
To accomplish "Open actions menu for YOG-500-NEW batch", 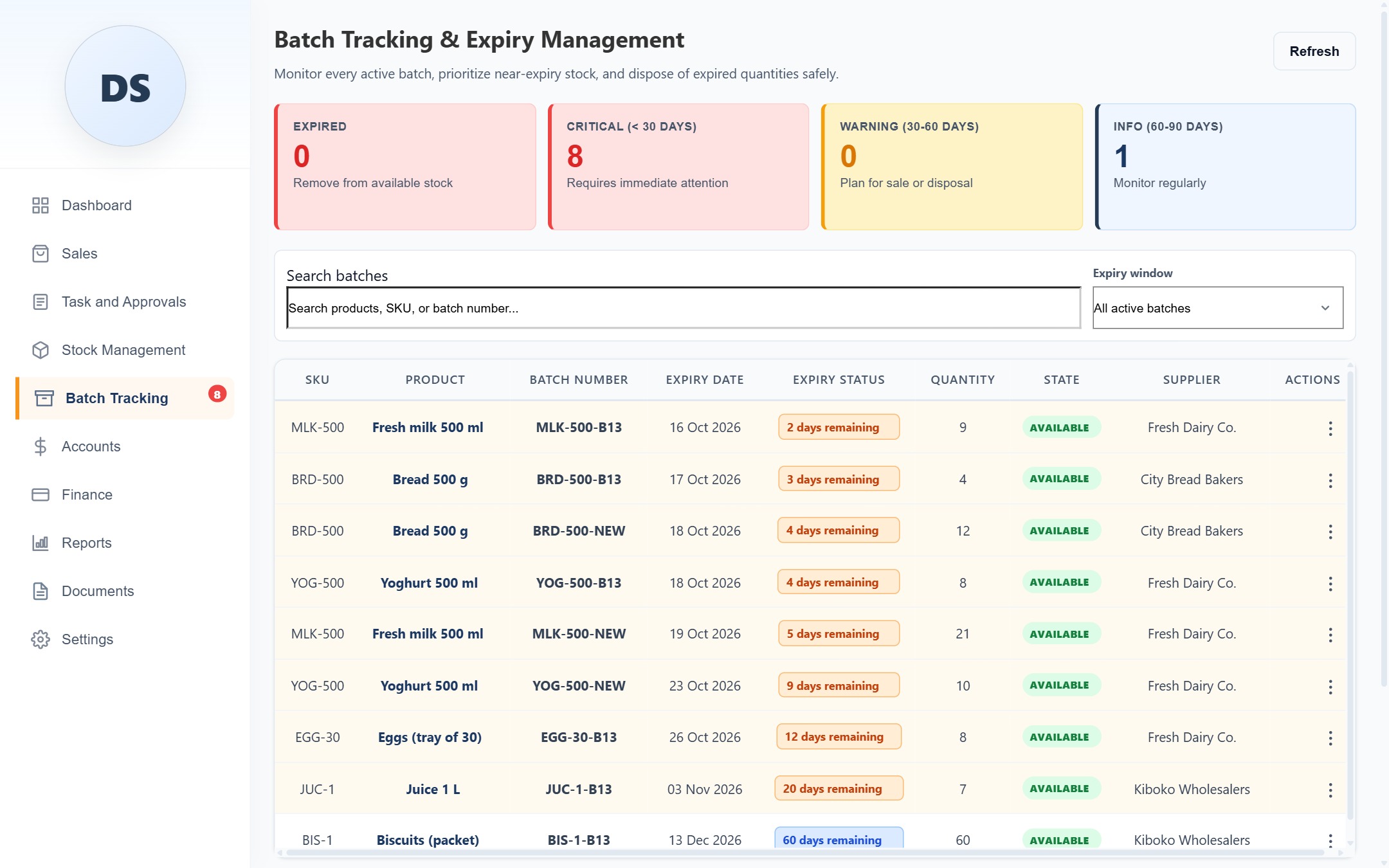I will tap(1330, 687).
